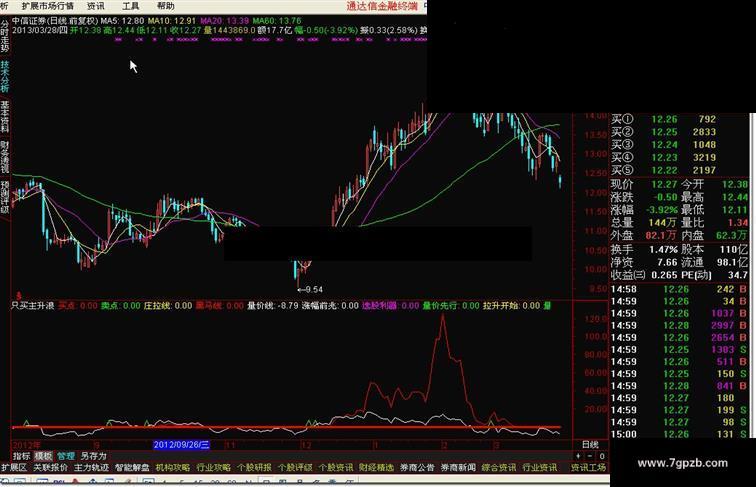
Task: Open the 资讯工场 tab
Action: point(588,467)
